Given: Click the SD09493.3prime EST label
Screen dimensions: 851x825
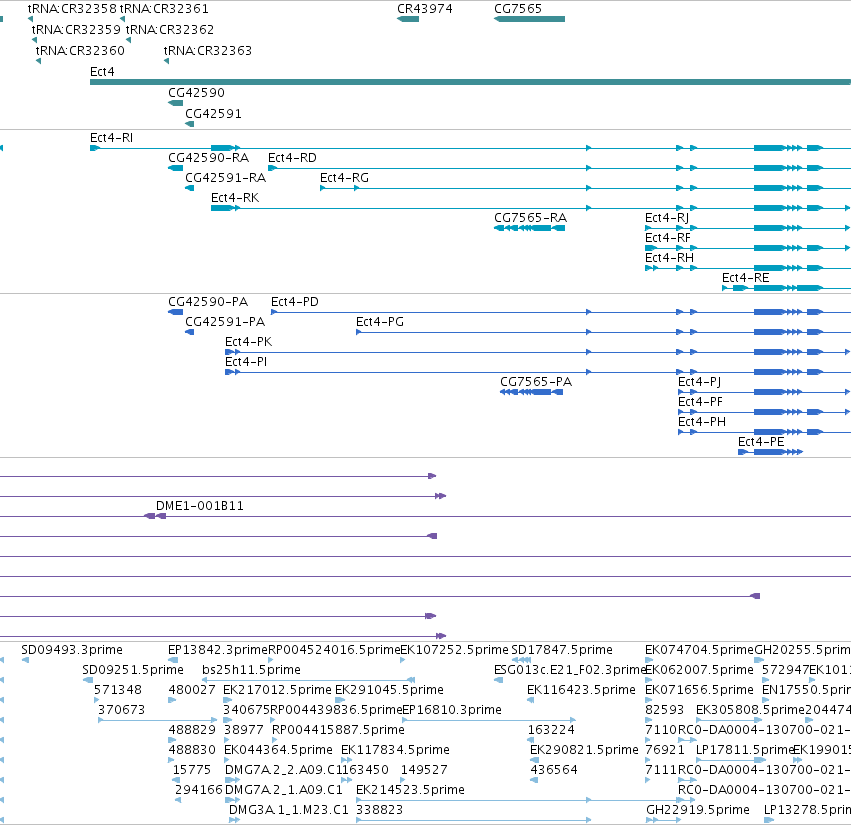Looking at the screenshot, I should click(x=72, y=650).
